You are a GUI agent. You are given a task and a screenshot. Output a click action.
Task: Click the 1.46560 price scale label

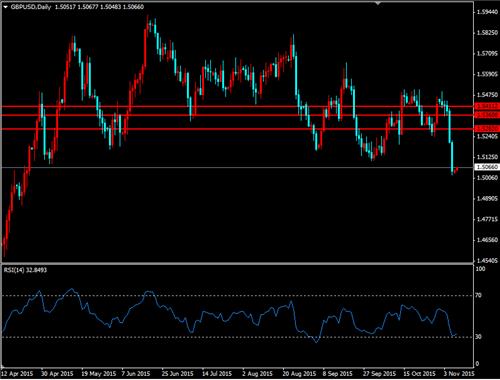pyautogui.click(x=487, y=240)
